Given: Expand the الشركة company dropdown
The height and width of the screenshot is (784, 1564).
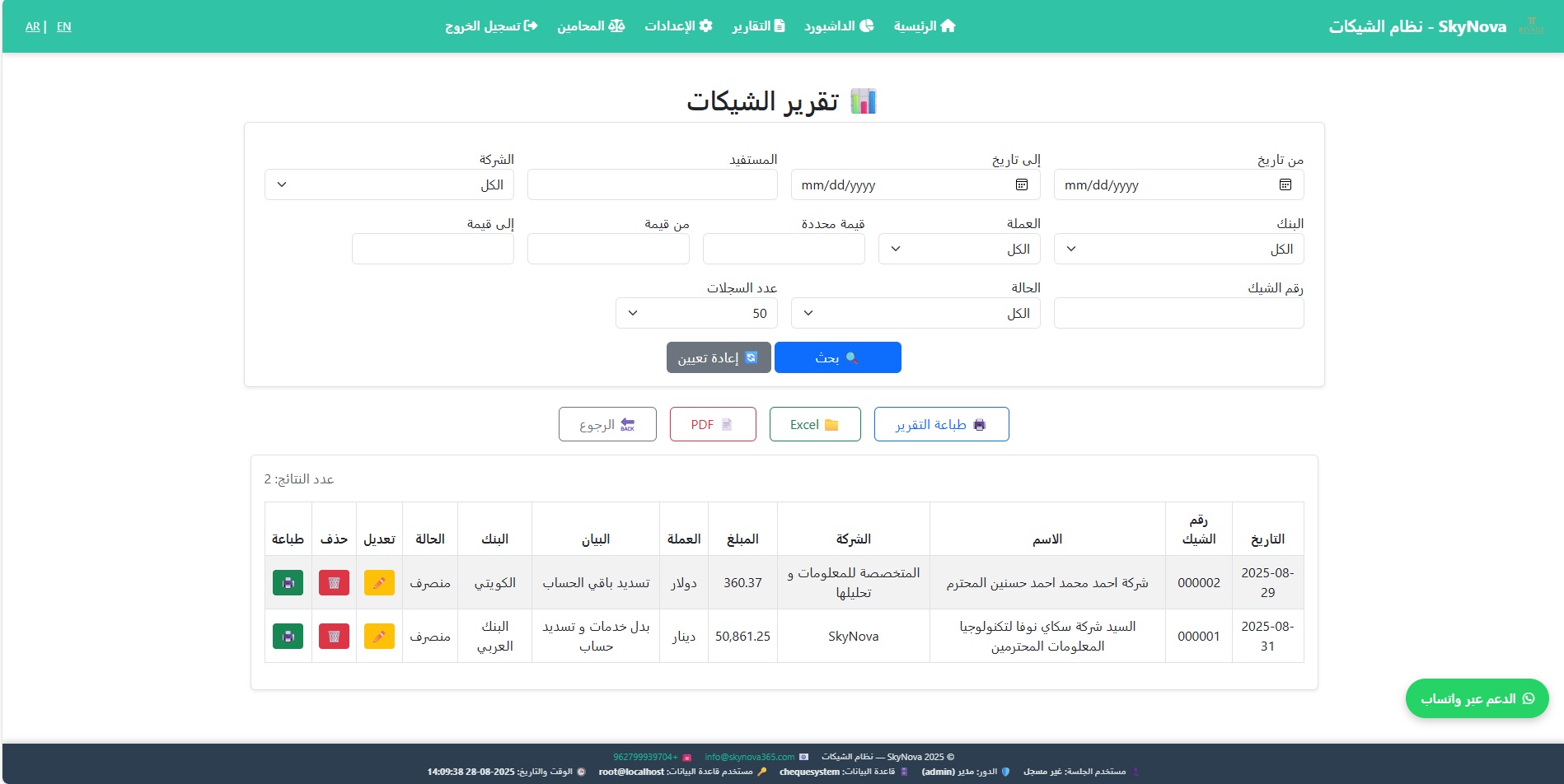Looking at the screenshot, I should 389,185.
